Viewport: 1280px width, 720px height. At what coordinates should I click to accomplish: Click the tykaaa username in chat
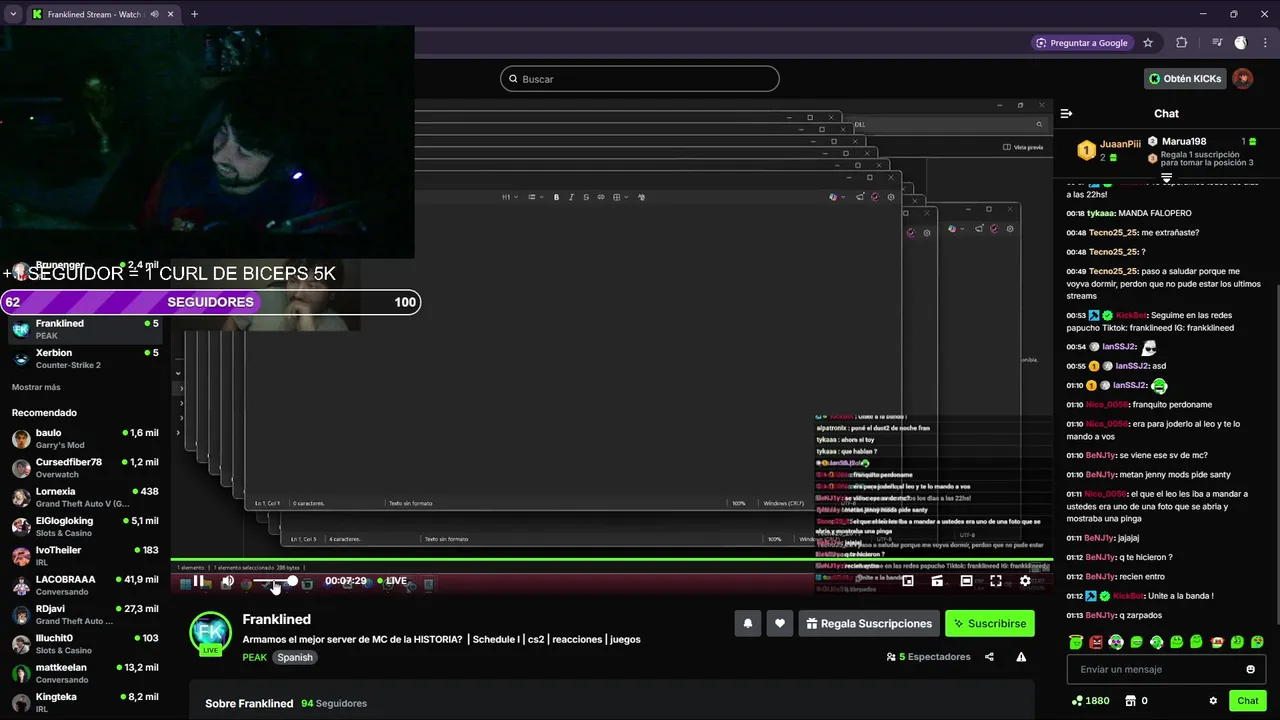(x=1101, y=213)
